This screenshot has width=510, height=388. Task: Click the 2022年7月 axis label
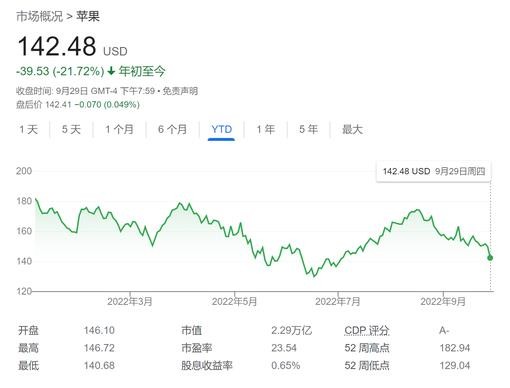[338, 302]
